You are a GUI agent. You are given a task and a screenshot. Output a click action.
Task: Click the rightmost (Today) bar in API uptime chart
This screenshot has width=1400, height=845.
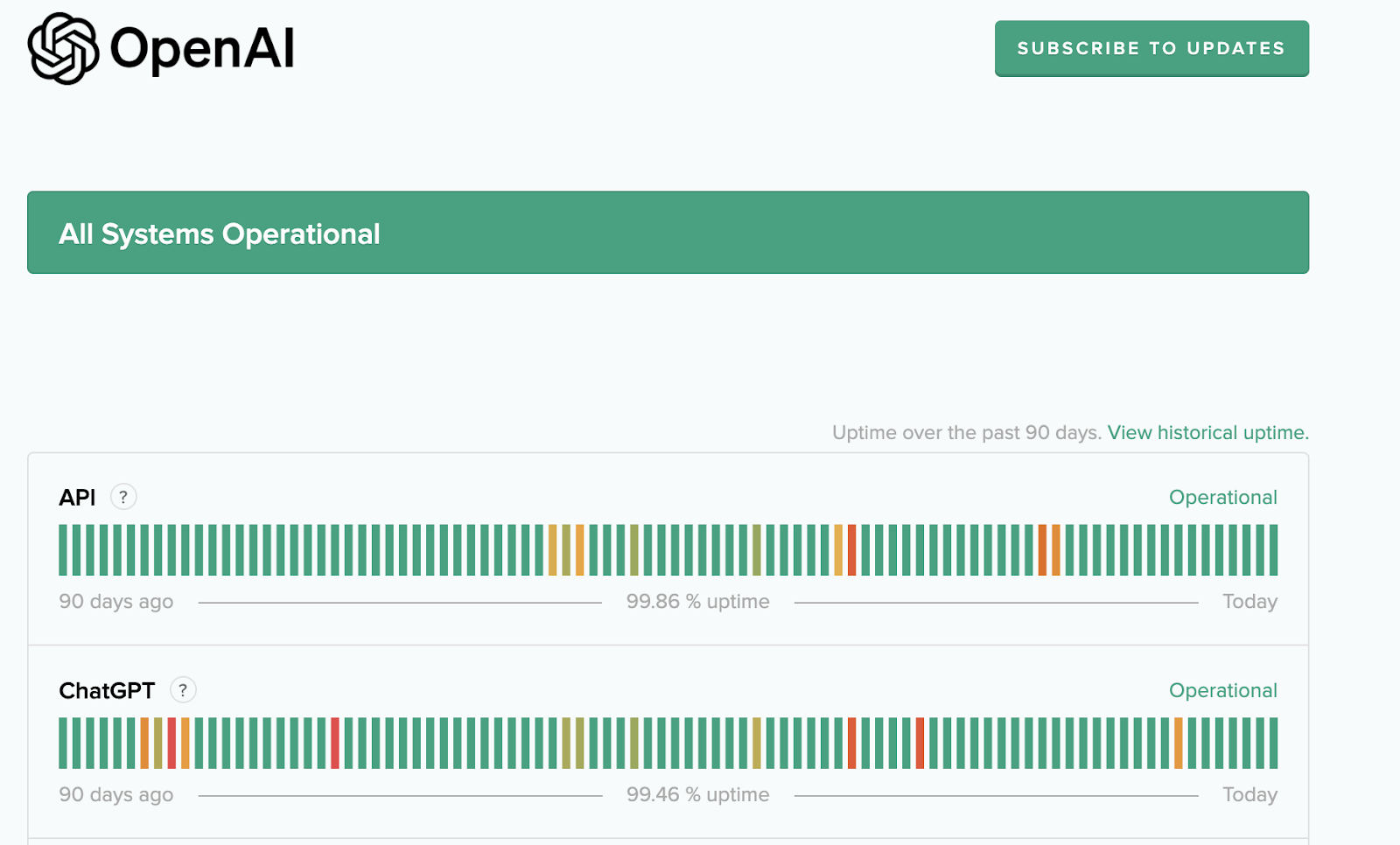pos(1273,550)
